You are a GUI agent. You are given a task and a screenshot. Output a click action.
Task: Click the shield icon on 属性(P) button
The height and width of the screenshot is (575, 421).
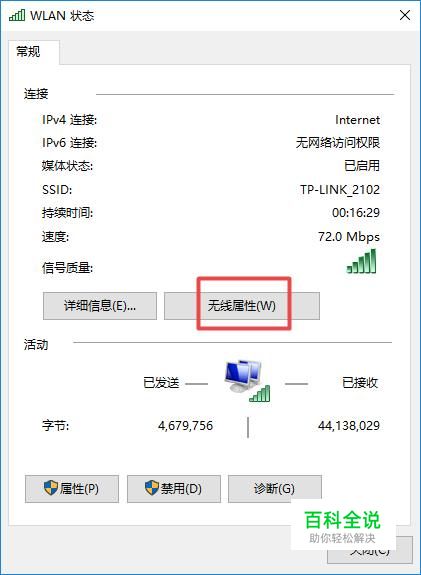click(51, 488)
